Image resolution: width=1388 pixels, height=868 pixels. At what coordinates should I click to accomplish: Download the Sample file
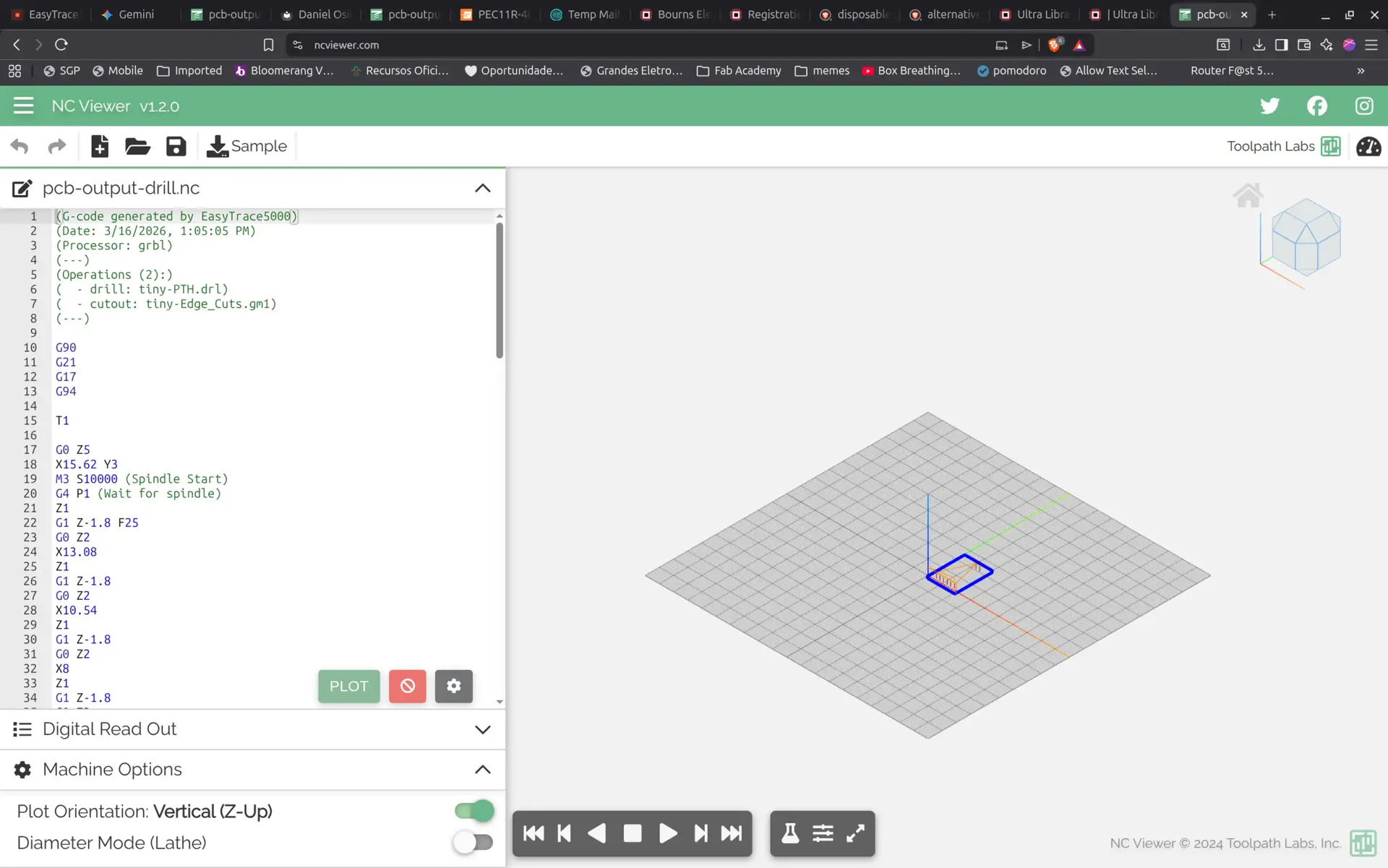(x=247, y=146)
